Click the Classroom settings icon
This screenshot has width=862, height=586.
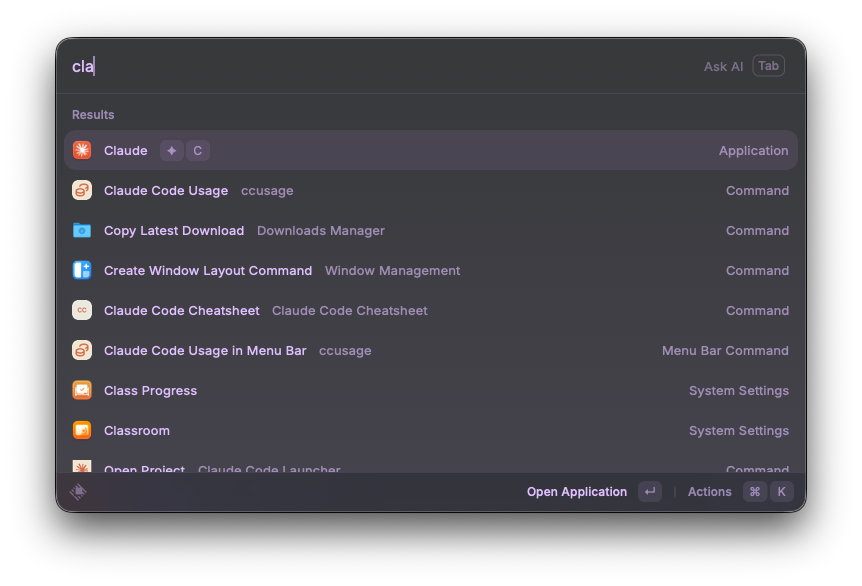[x=82, y=430]
